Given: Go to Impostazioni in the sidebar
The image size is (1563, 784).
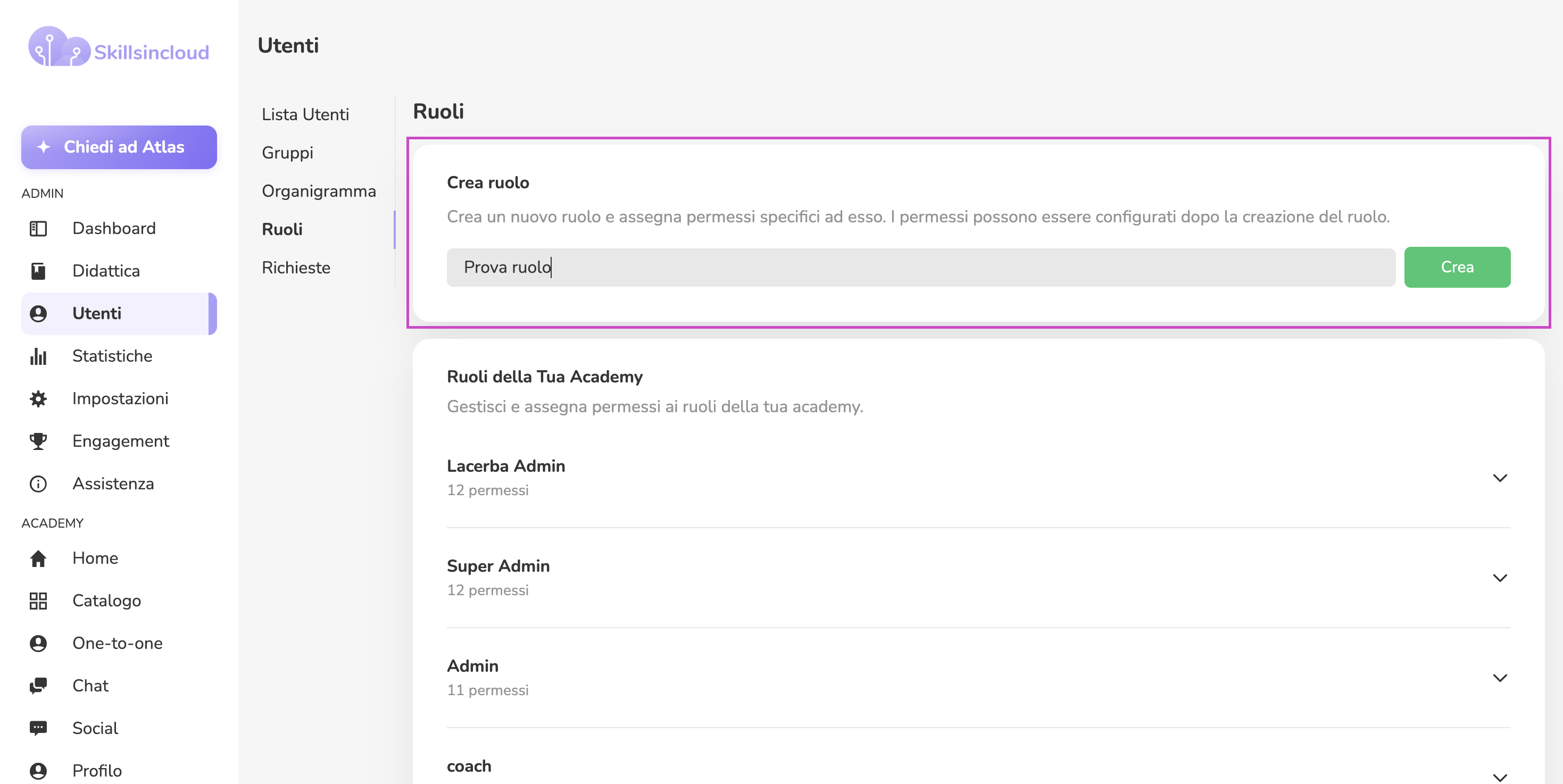Looking at the screenshot, I should 119,399.
